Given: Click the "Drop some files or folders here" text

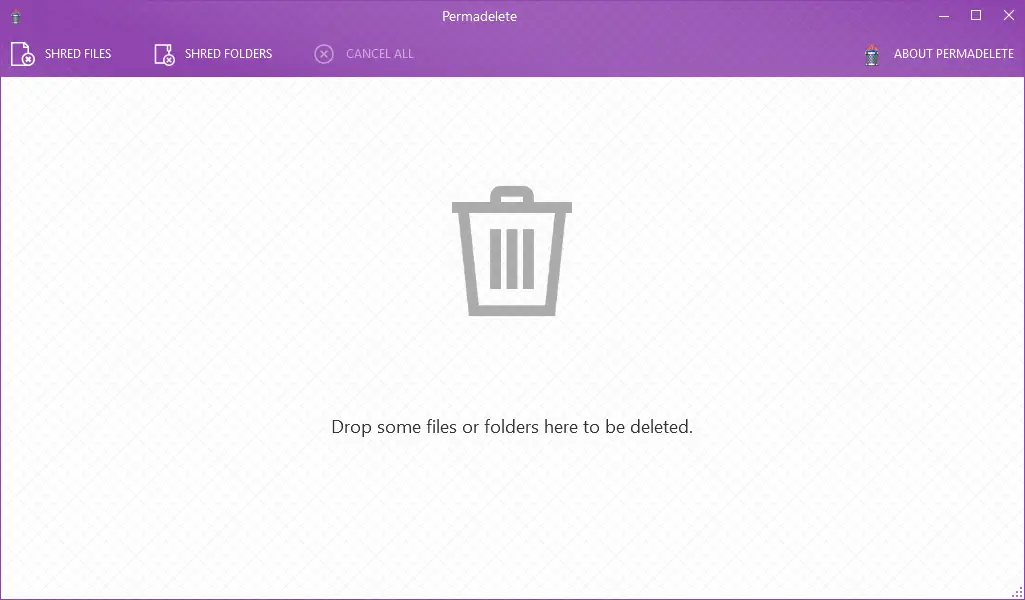Looking at the screenshot, I should 512,427.
